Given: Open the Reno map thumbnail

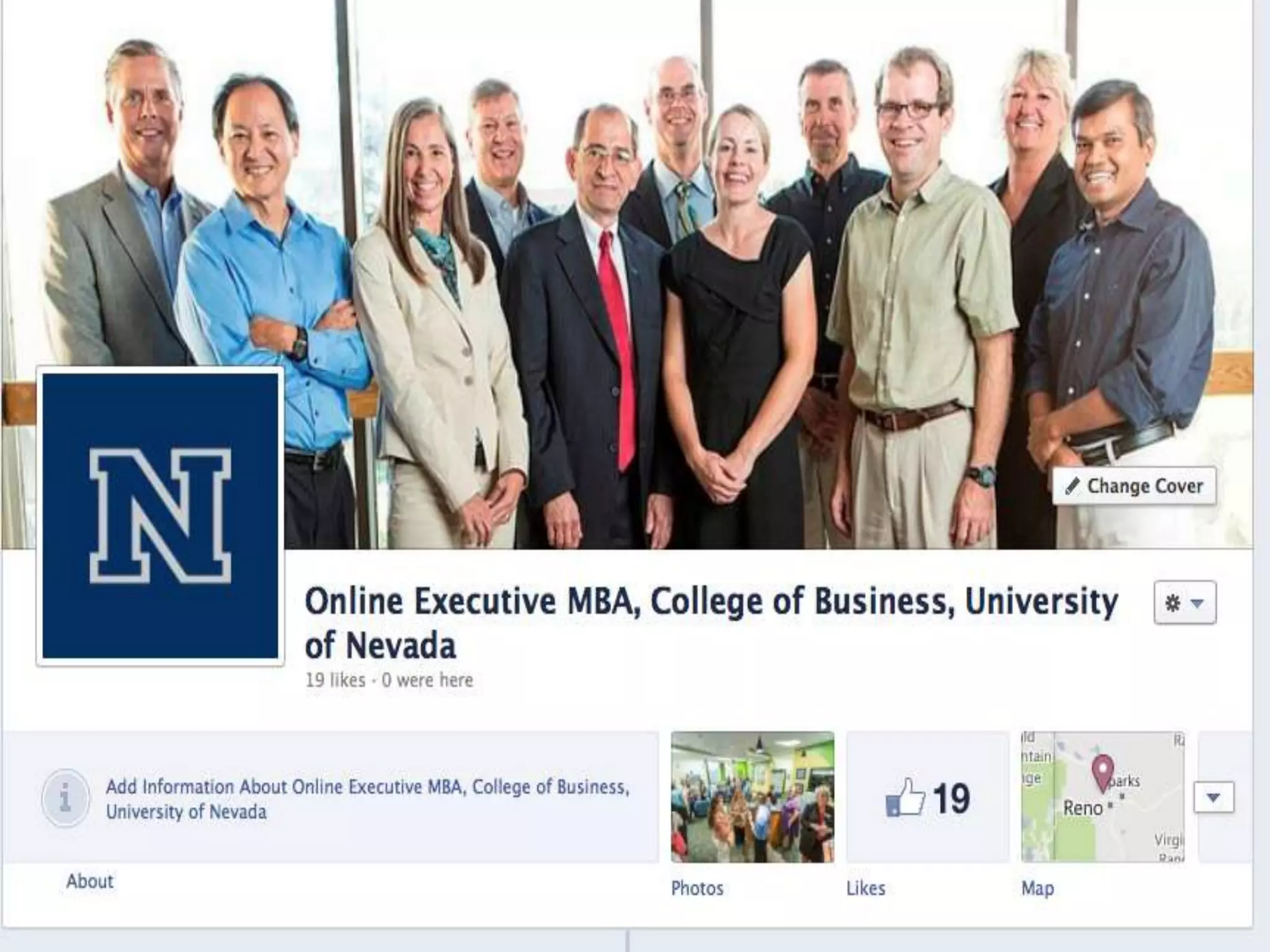Looking at the screenshot, I should pyautogui.click(x=1103, y=797).
